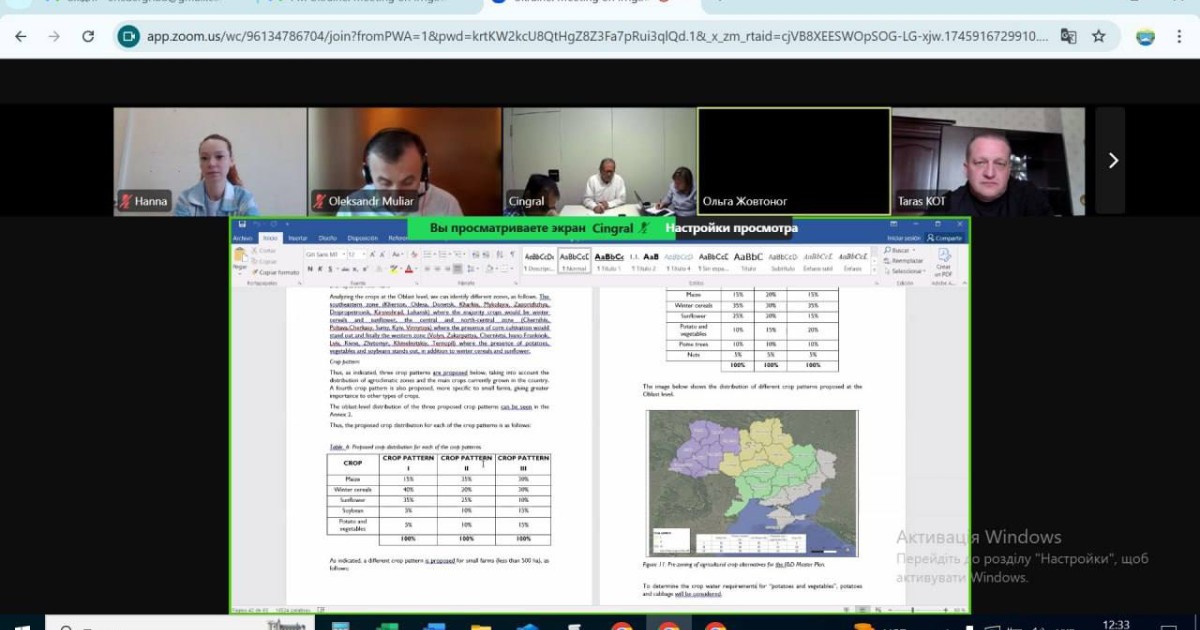Click the Zoom meeting address bar URL
The height and width of the screenshot is (630, 1200).
[597, 37]
